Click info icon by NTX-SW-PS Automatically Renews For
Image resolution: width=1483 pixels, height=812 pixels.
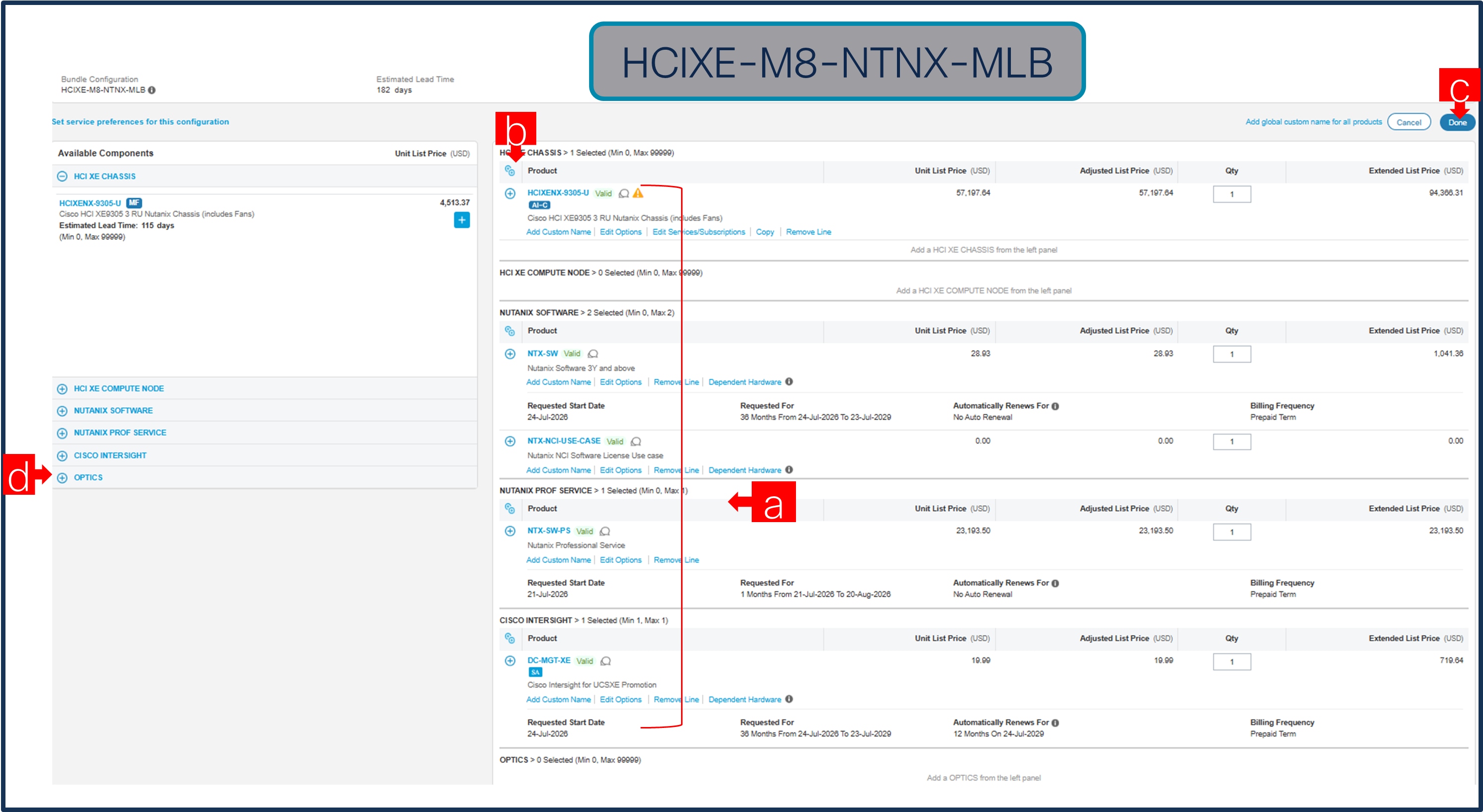pyautogui.click(x=1055, y=584)
